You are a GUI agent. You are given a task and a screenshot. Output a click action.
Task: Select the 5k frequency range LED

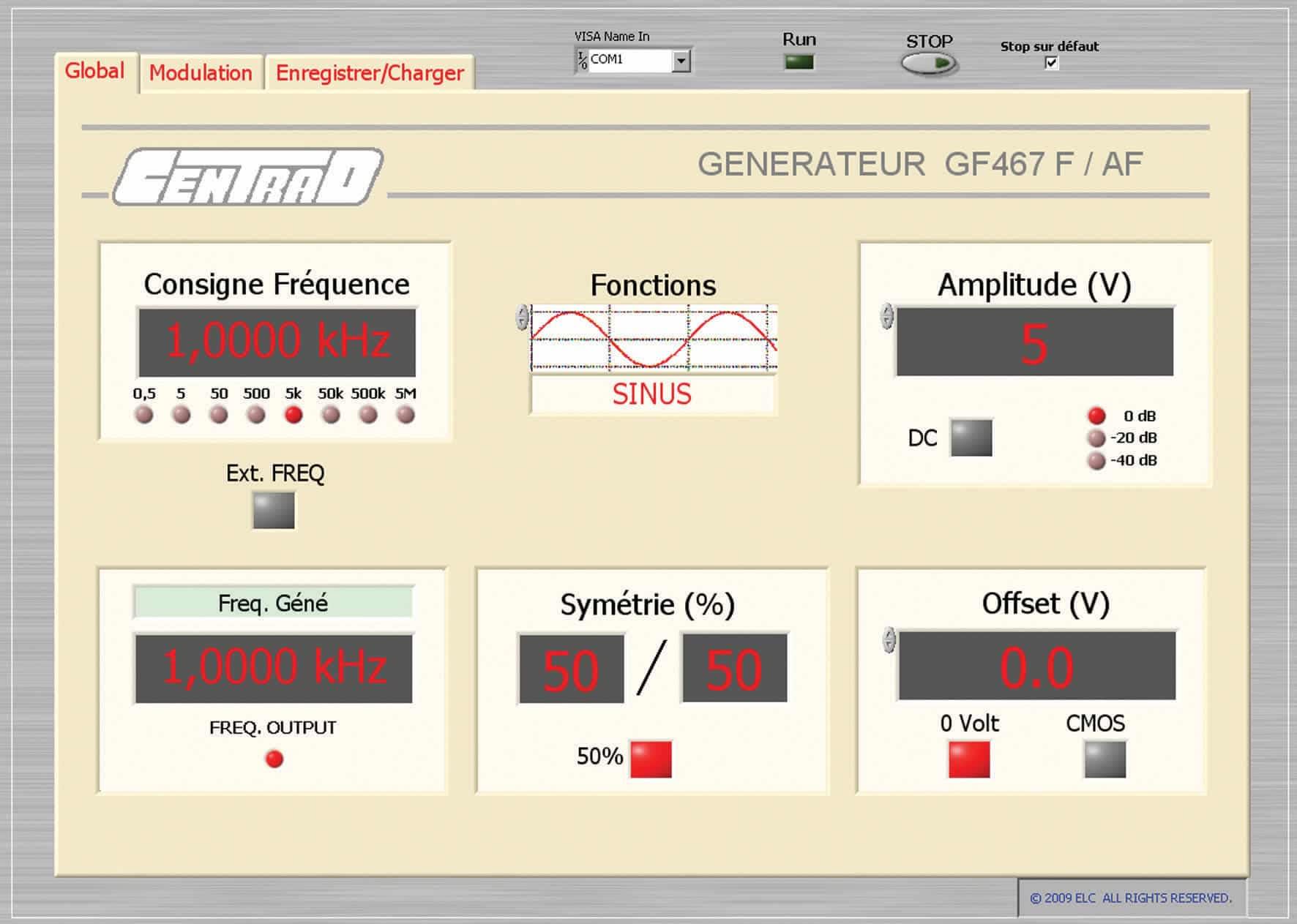294,415
